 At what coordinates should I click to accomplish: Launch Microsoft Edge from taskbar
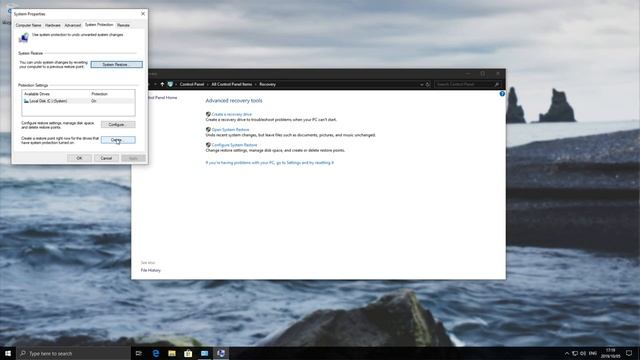tap(156, 353)
